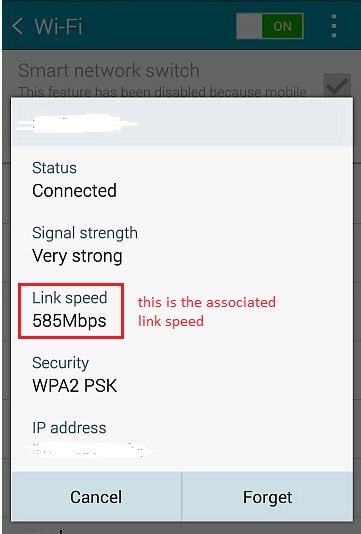Select the Very strong value
The width and height of the screenshot is (361, 534).
point(77,256)
